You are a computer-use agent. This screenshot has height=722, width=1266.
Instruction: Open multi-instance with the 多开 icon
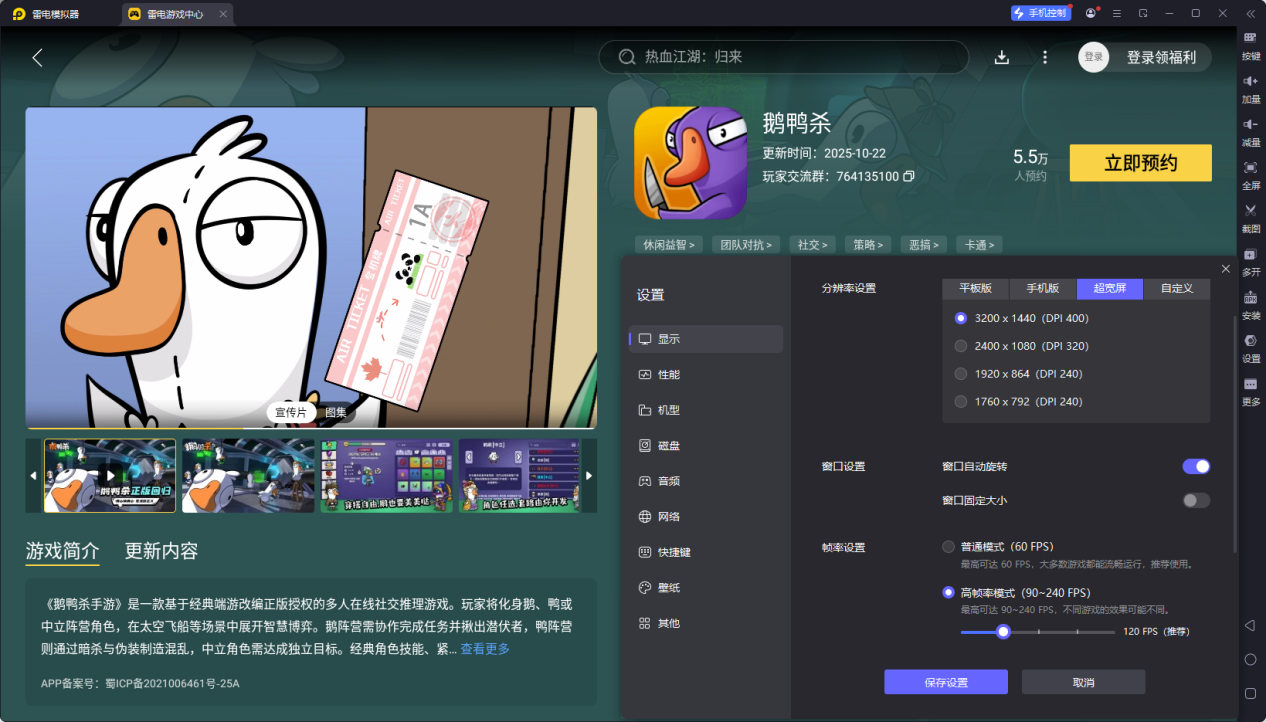[1248, 263]
